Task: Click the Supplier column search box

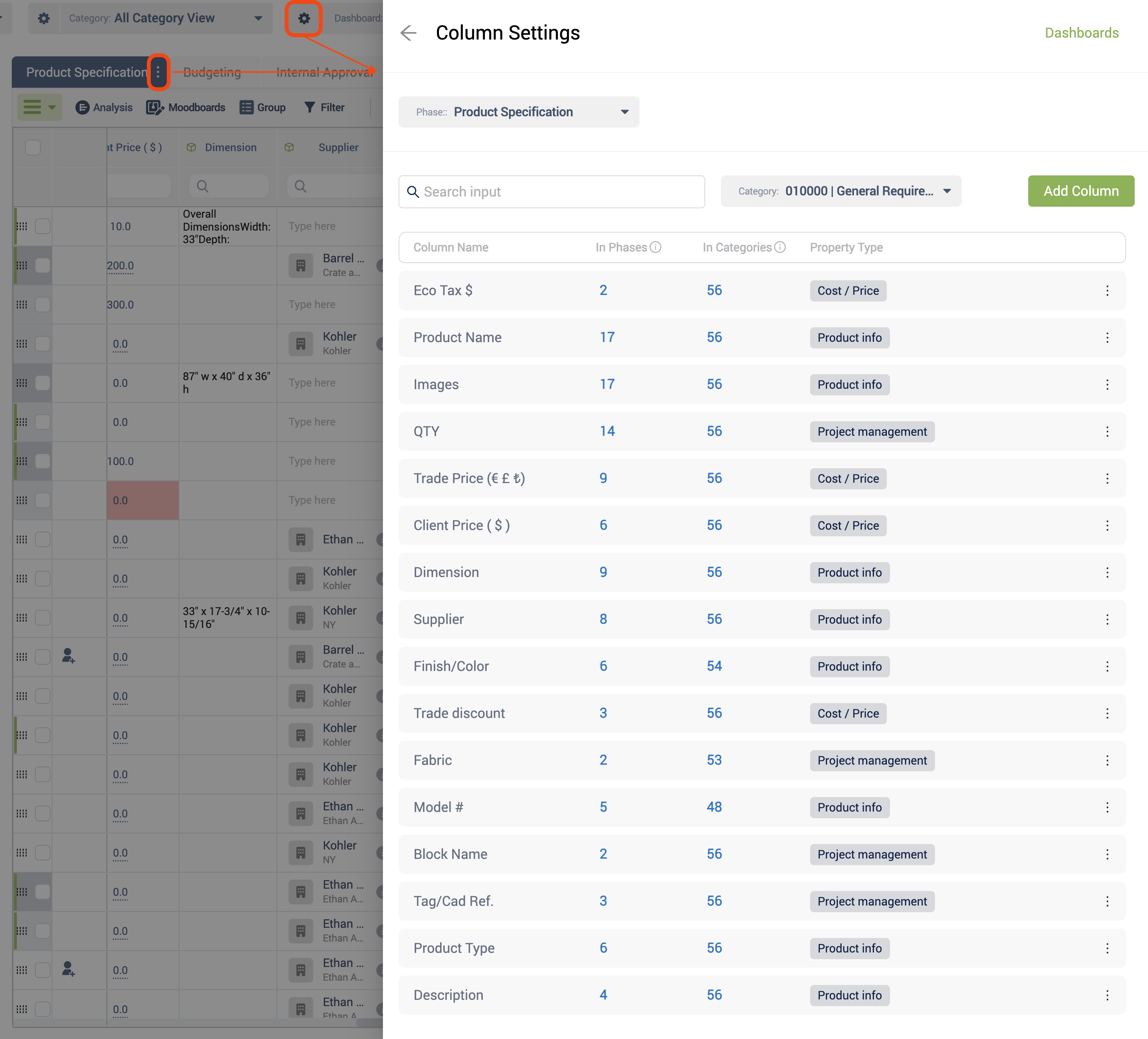Action: click(335, 186)
